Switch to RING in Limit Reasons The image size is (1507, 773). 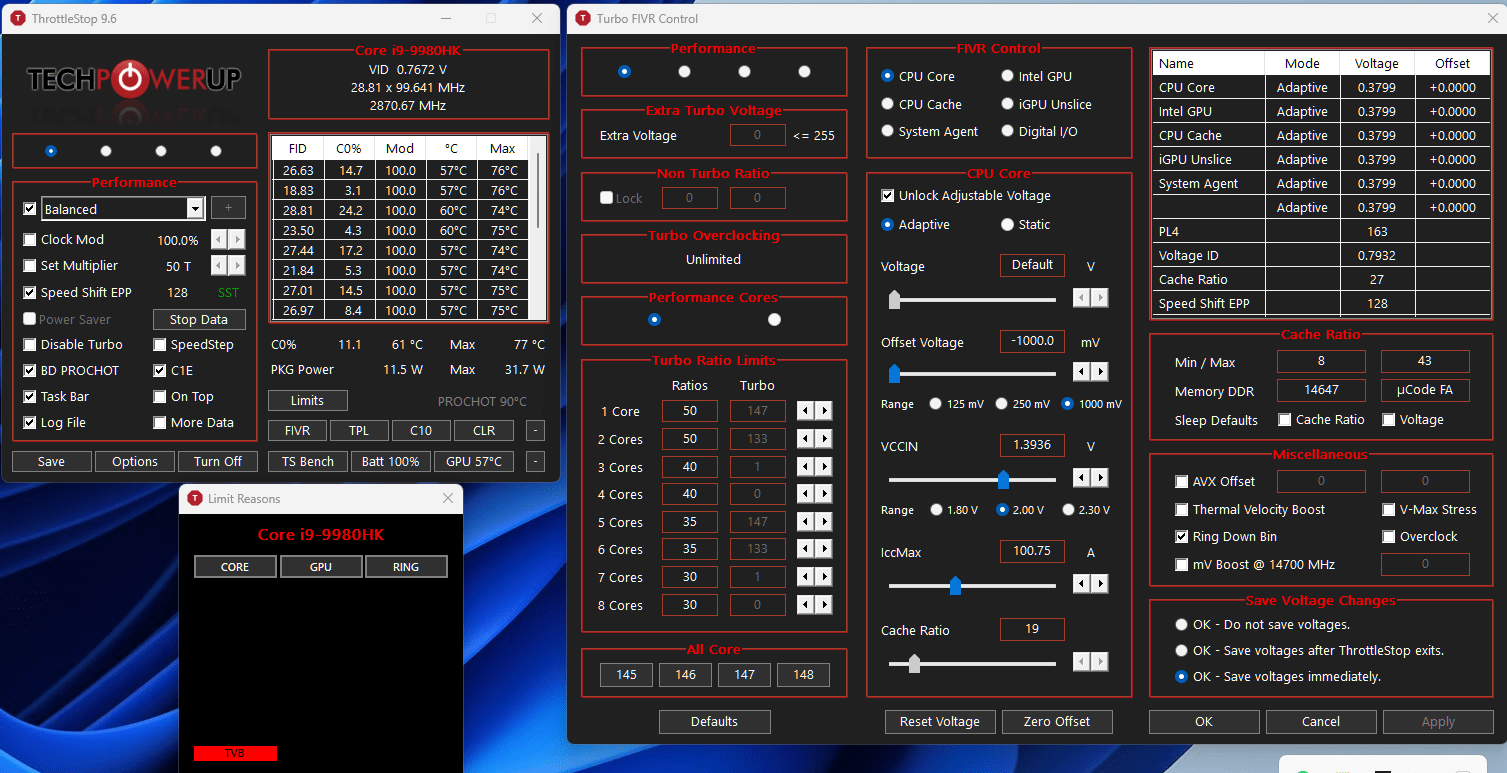click(x=406, y=566)
